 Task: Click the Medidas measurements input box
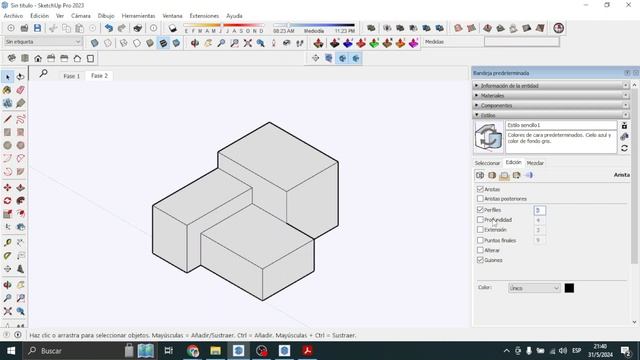pyautogui.click(x=522, y=42)
